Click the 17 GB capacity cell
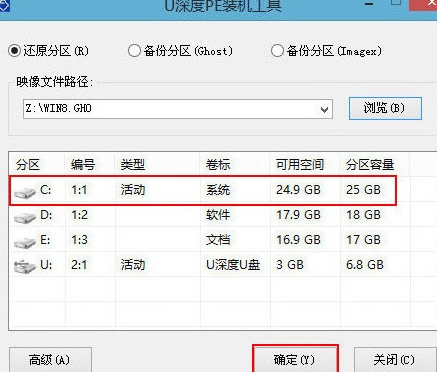The height and width of the screenshot is (372, 437). [363, 240]
